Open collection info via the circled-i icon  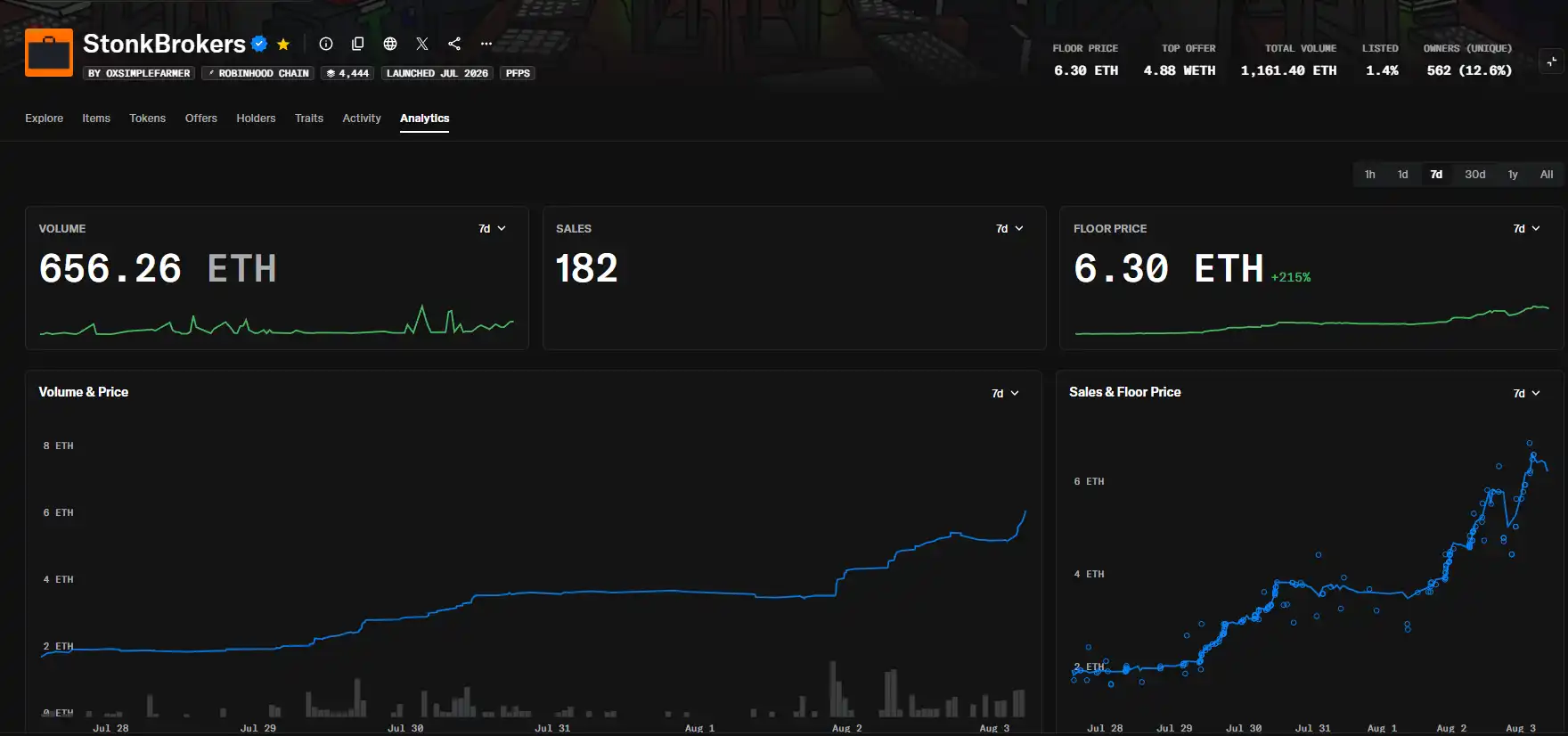326,44
